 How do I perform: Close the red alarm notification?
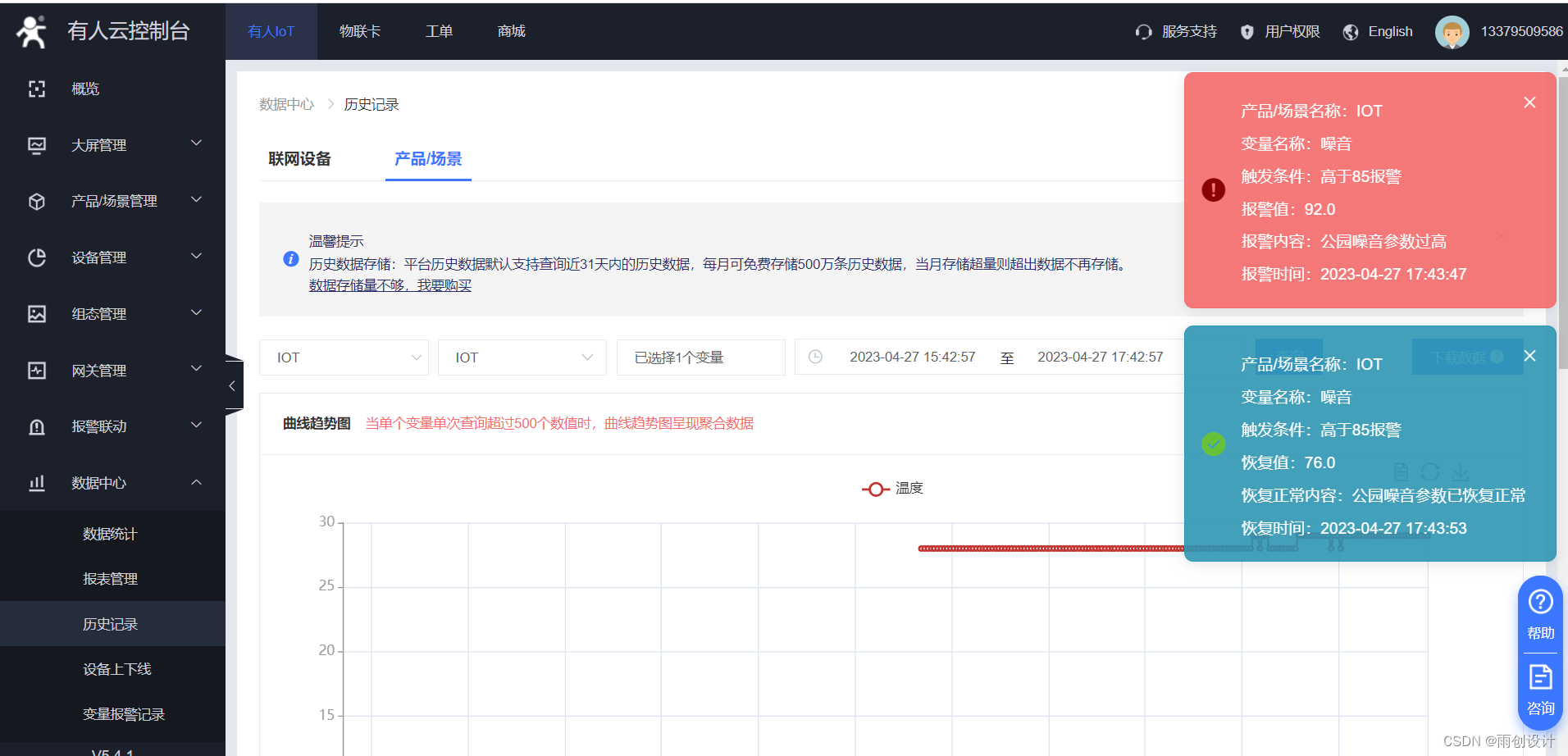(1529, 102)
